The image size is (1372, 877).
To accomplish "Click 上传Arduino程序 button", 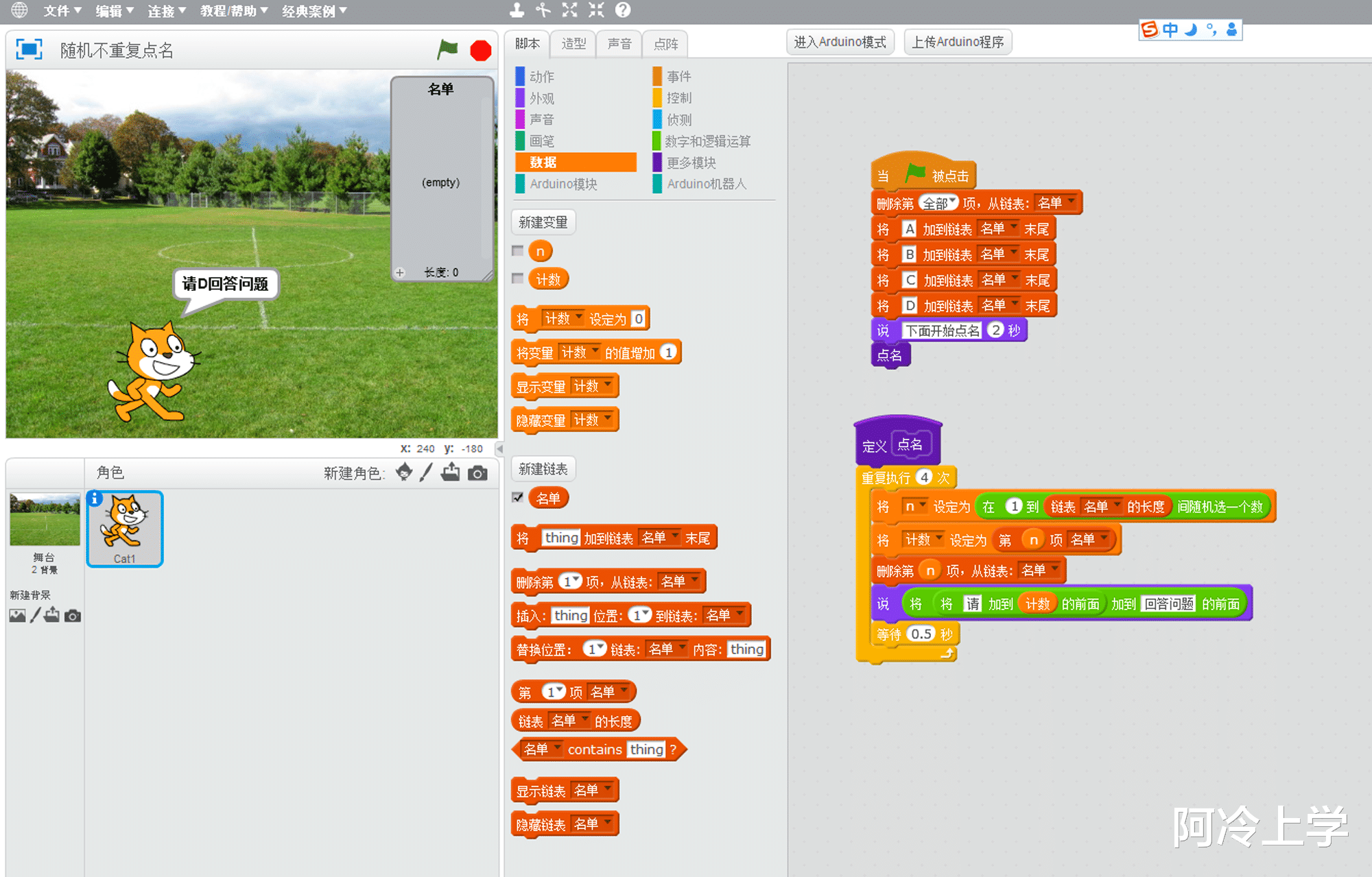I will click(x=958, y=42).
